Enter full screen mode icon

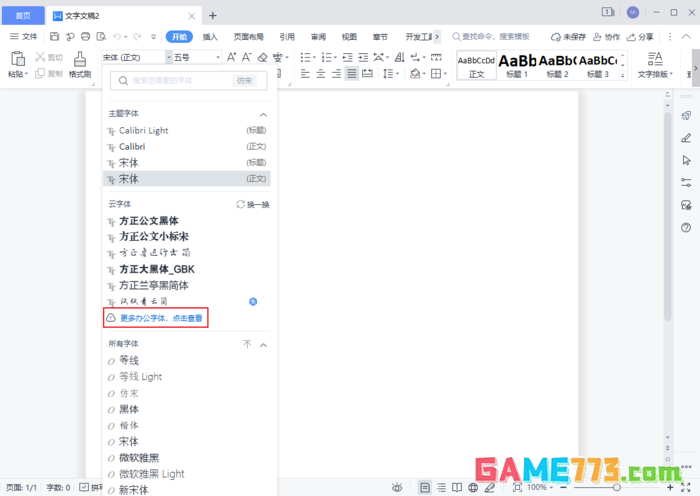click(686, 488)
